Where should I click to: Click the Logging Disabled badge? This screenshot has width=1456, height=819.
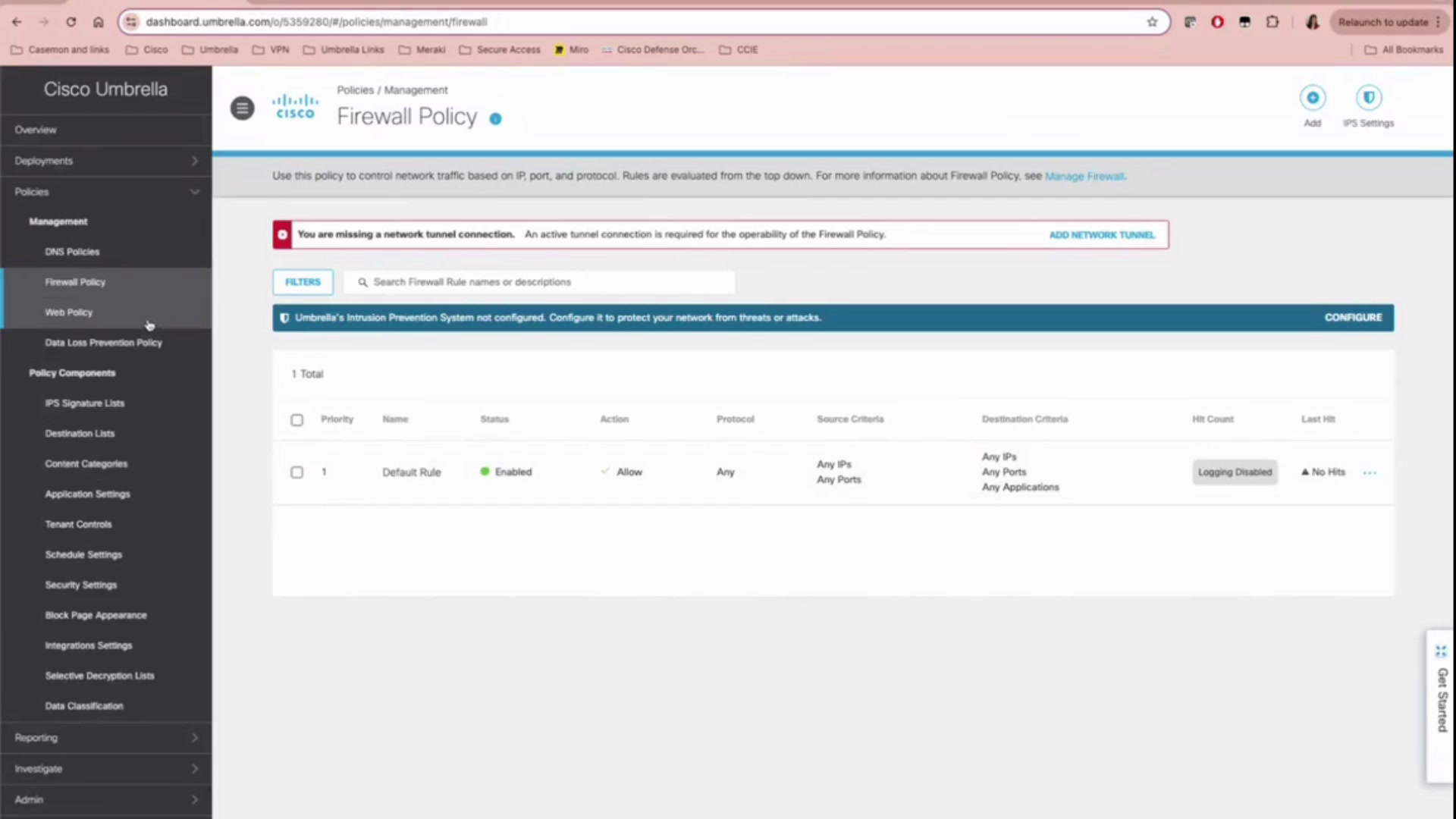coord(1235,472)
